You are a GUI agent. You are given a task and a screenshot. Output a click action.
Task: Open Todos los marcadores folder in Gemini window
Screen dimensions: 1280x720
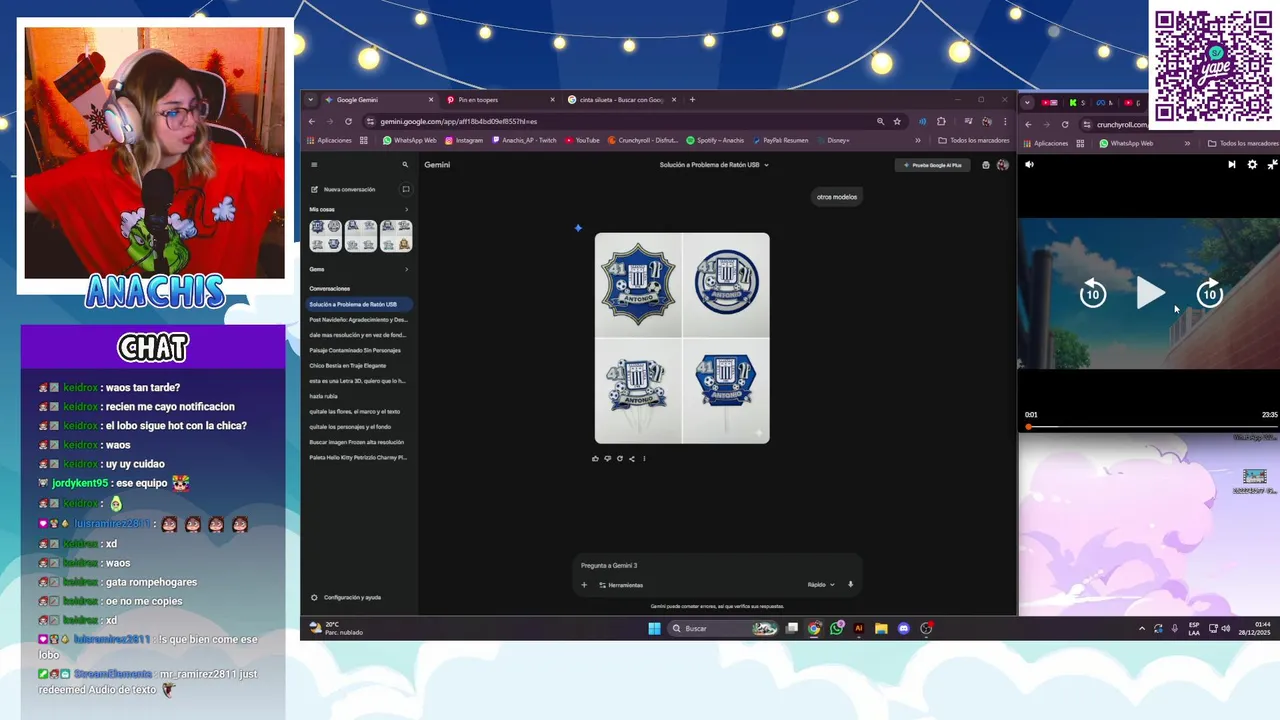pyautogui.click(x=974, y=140)
